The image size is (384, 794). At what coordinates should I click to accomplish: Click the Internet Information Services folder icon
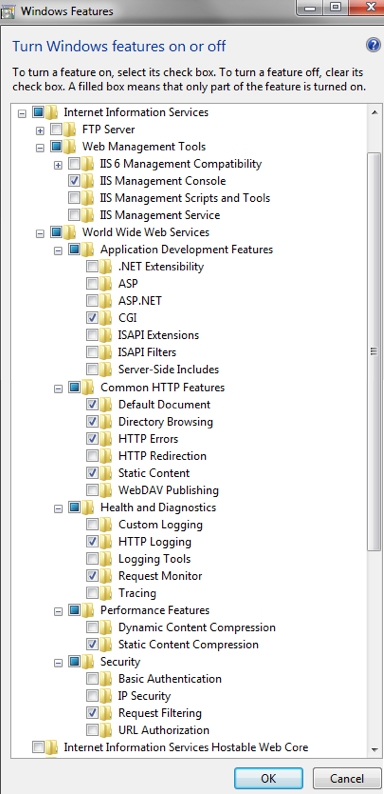pos(52,112)
